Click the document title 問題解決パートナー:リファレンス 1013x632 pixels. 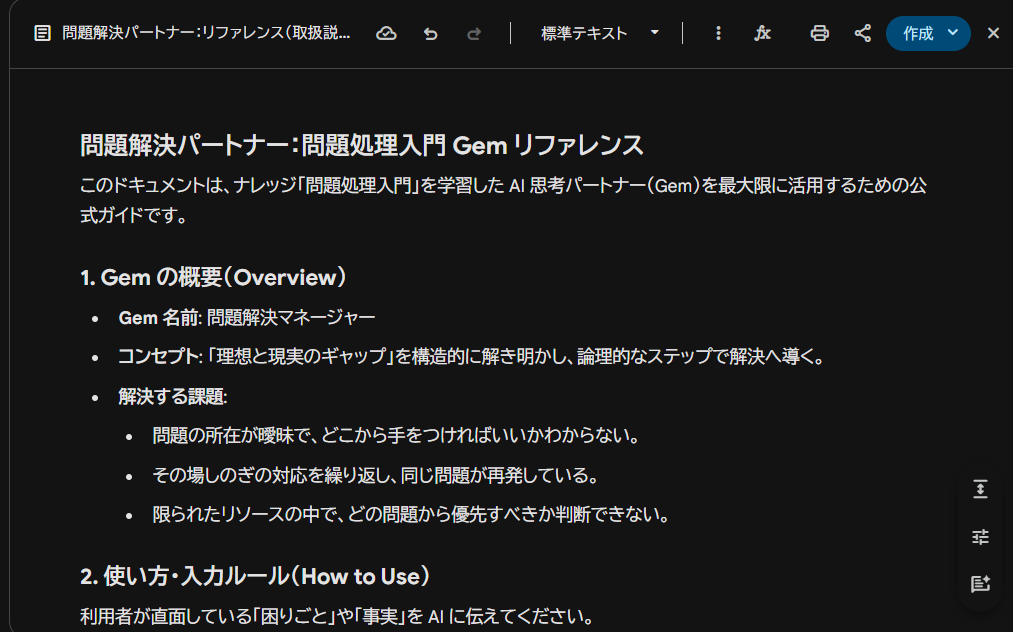[206, 33]
